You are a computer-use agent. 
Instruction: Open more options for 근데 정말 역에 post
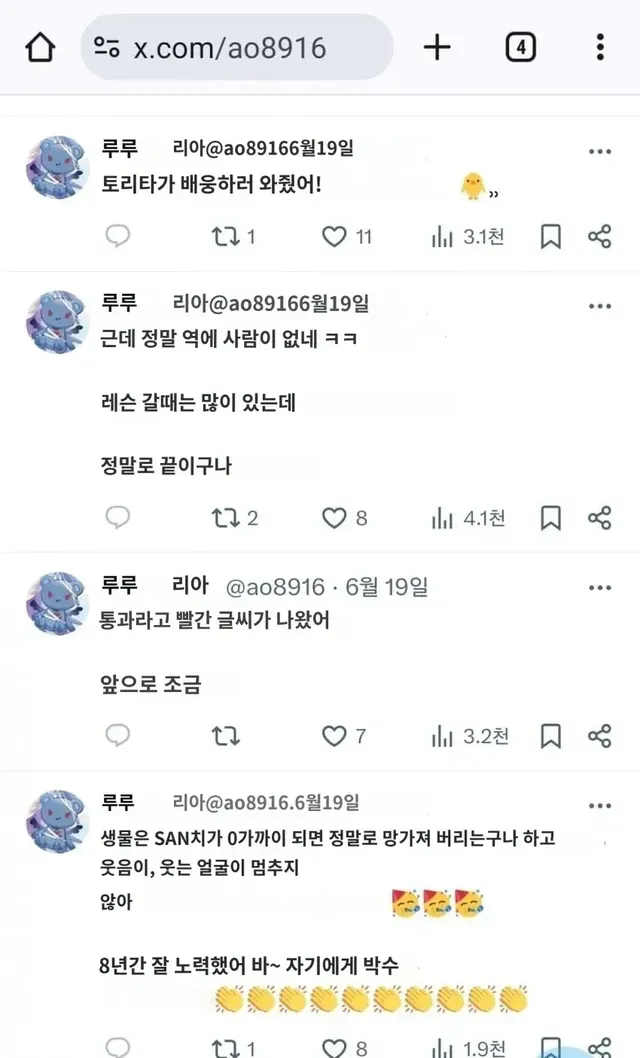[x=600, y=306]
